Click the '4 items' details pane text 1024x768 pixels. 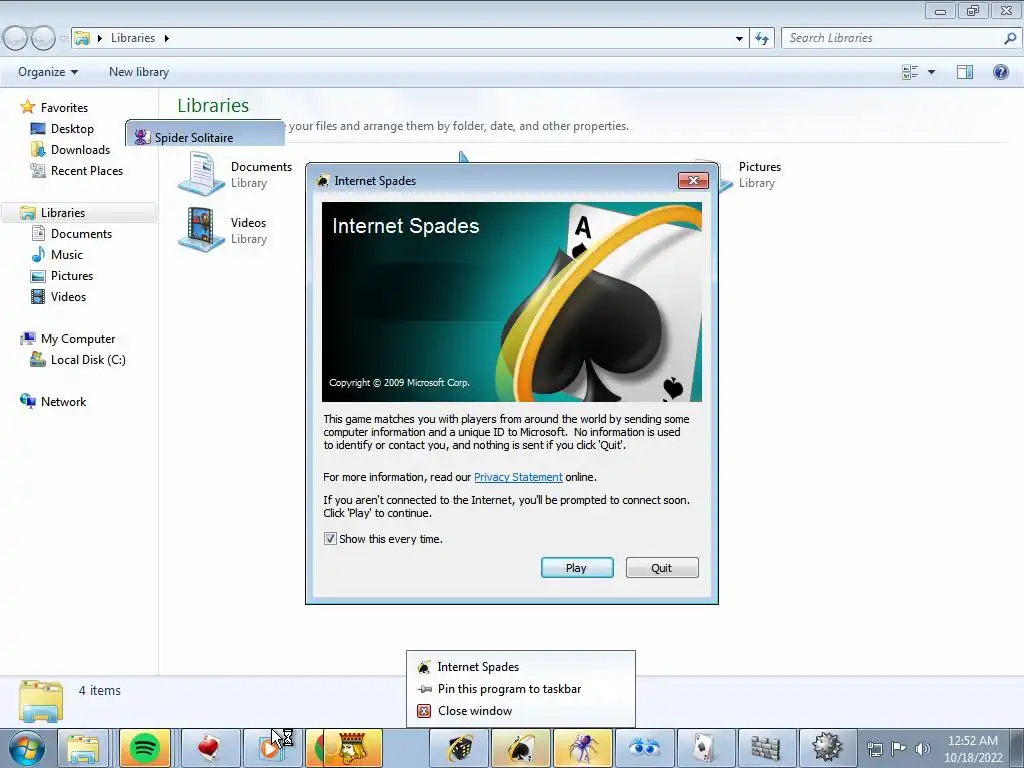[100, 690]
